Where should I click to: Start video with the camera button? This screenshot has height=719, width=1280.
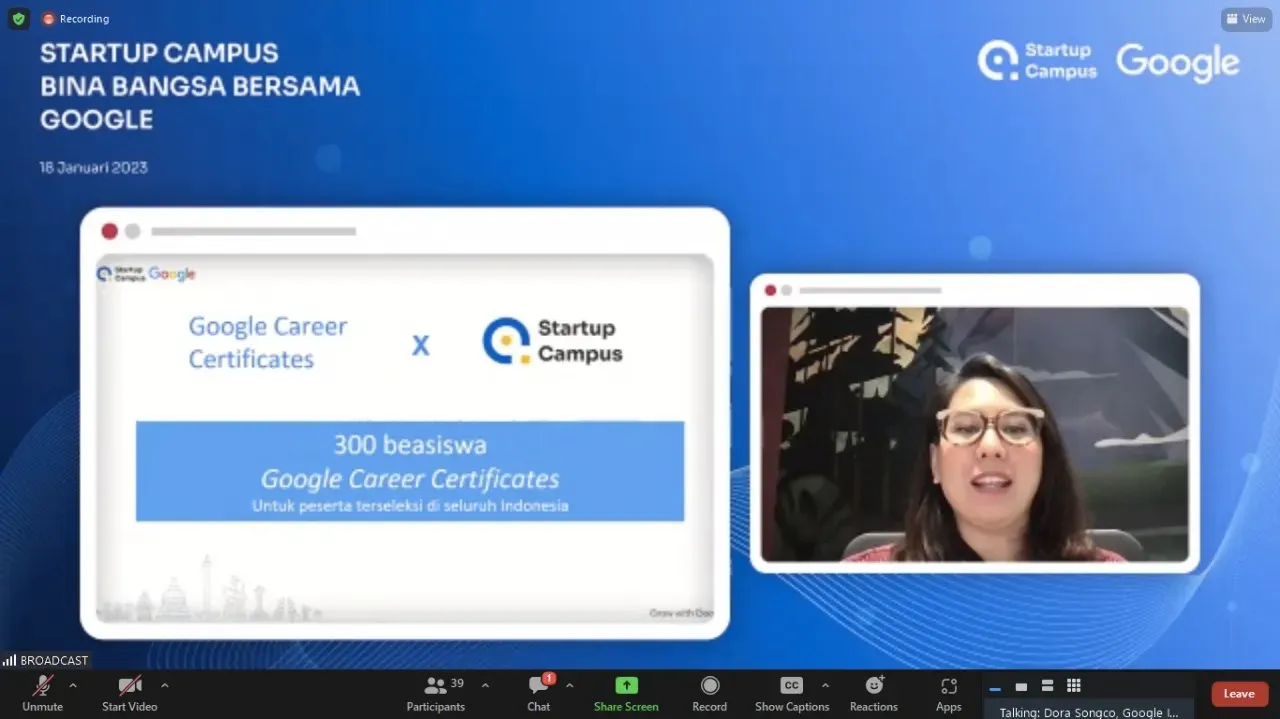point(129,693)
